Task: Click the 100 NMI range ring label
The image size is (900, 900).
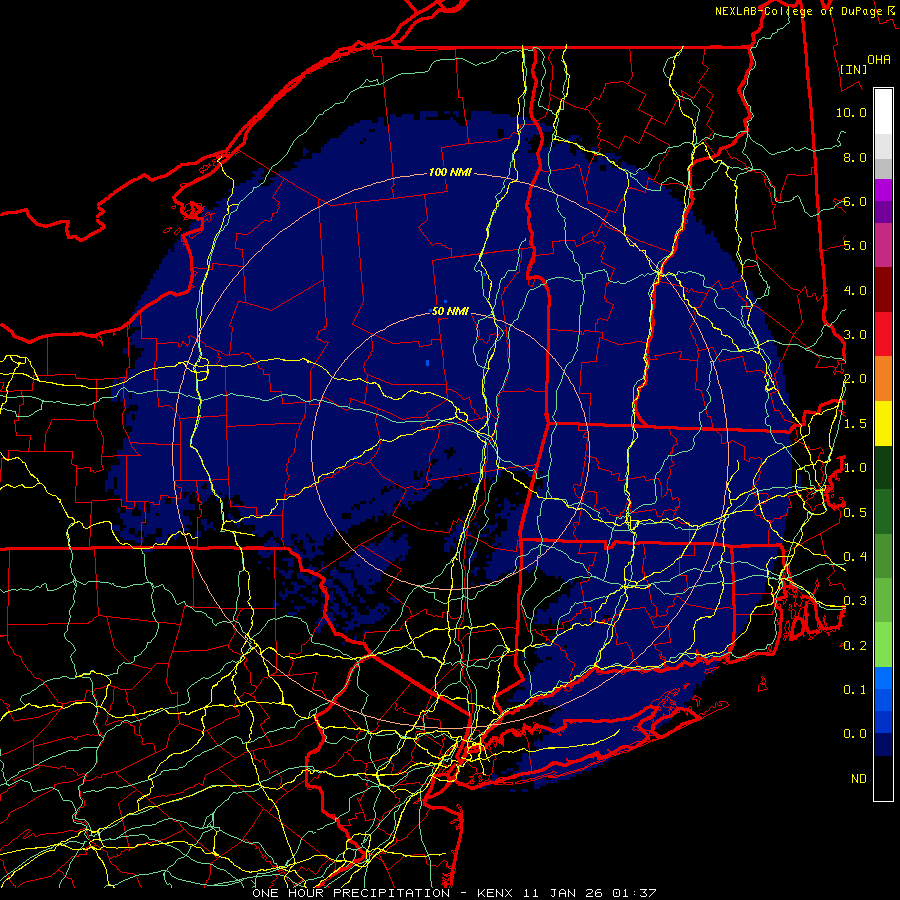Action: tap(450, 172)
